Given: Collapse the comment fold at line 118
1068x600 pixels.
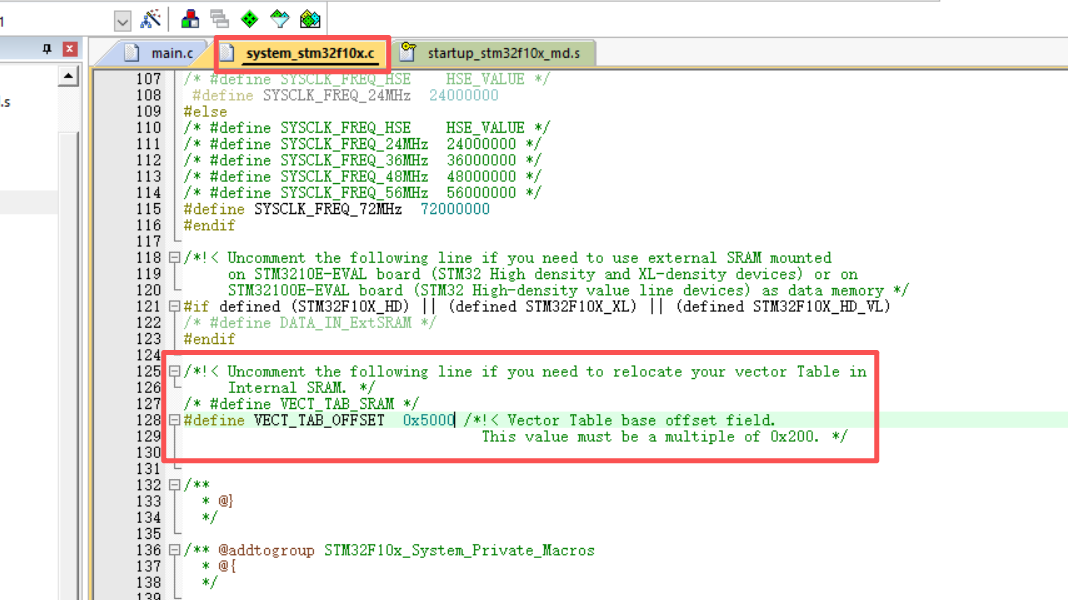Looking at the screenshot, I should click(174, 258).
